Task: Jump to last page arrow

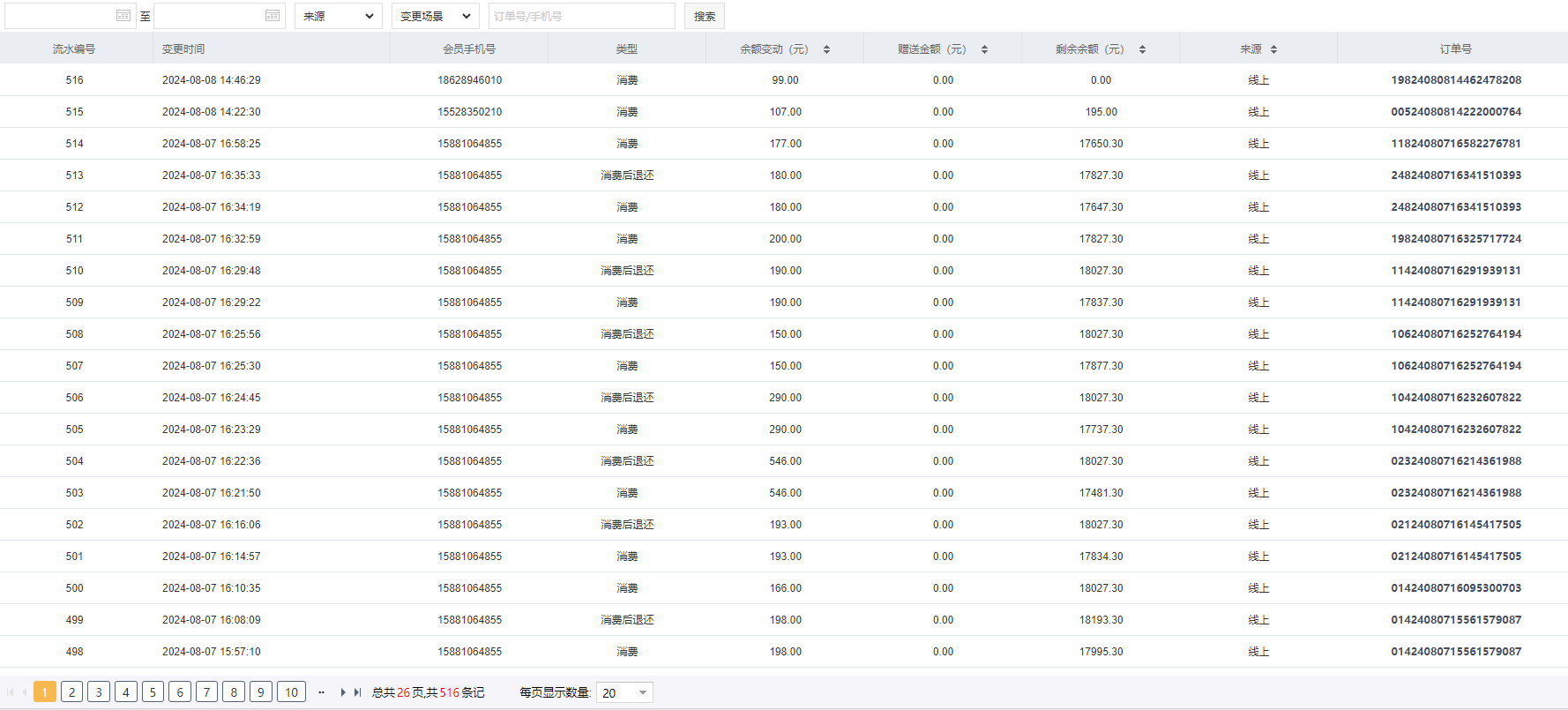Action: pos(357,692)
